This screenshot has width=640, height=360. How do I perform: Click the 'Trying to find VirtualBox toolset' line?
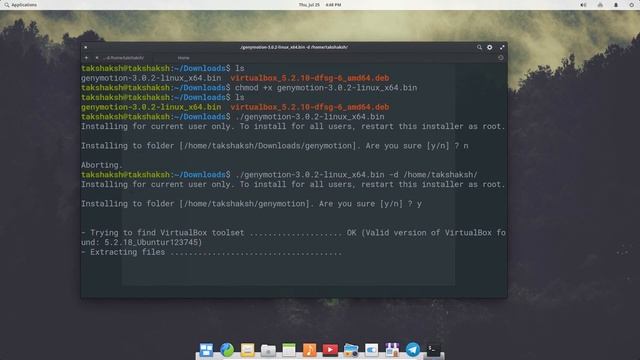(x=293, y=233)
